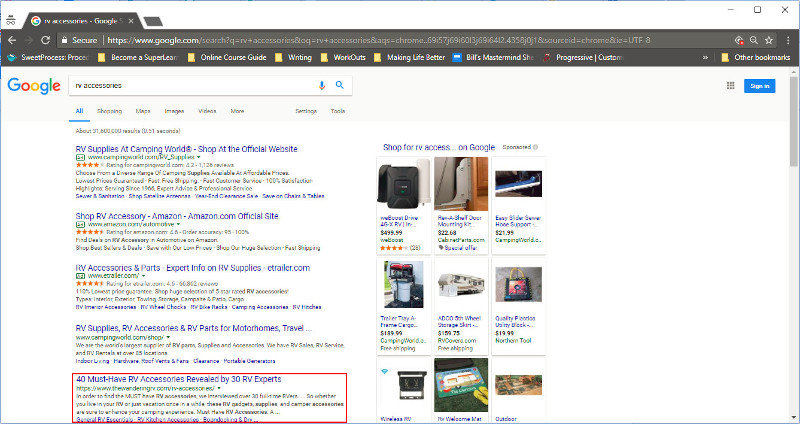Close the rv accessories browser tab
Screen dimensions: 800x424
tap(131, 21)
